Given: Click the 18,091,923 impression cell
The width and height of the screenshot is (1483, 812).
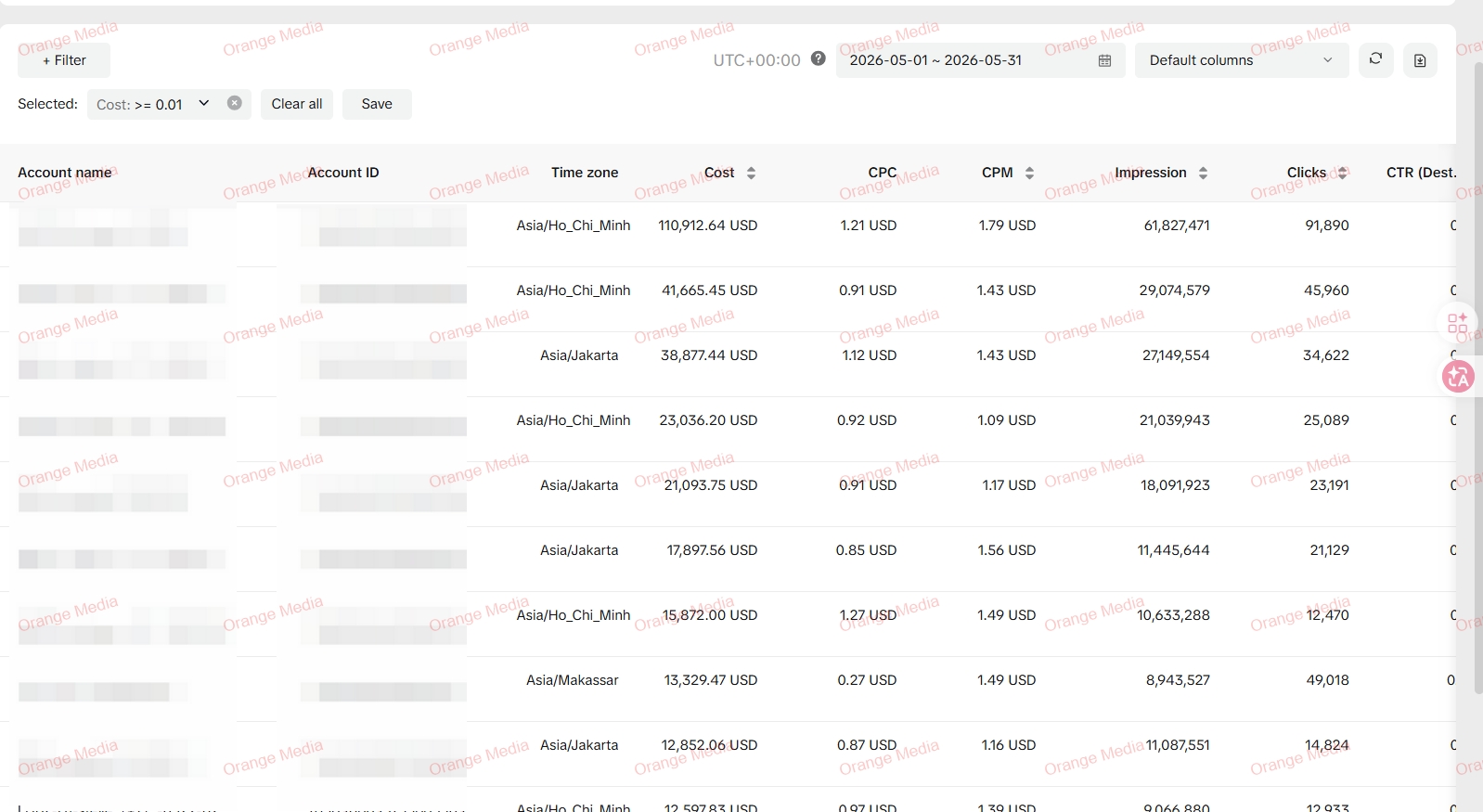Looking at the screenshot, I should (x=1176, y=485).
